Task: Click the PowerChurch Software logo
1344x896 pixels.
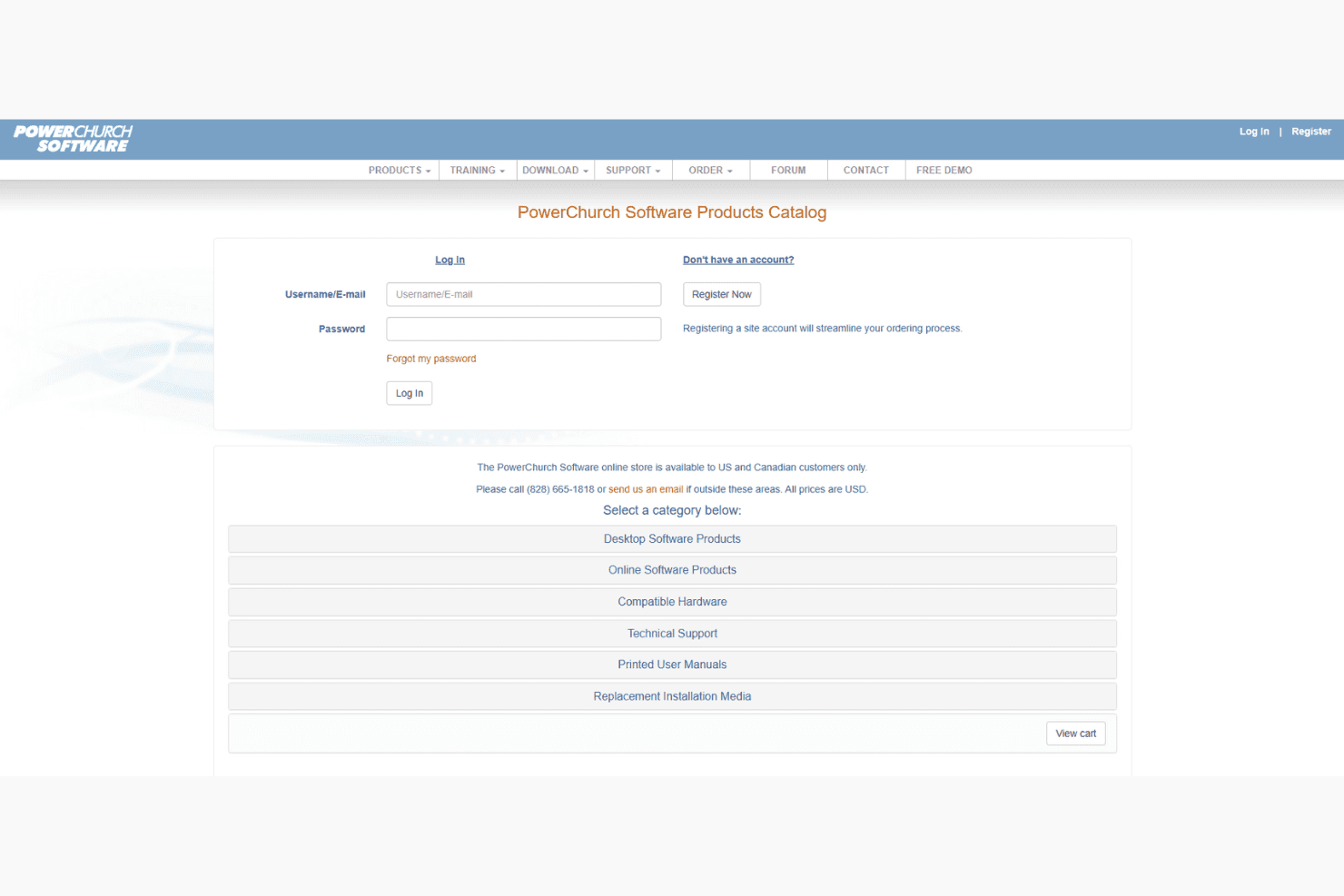Action: click(73, 139)
